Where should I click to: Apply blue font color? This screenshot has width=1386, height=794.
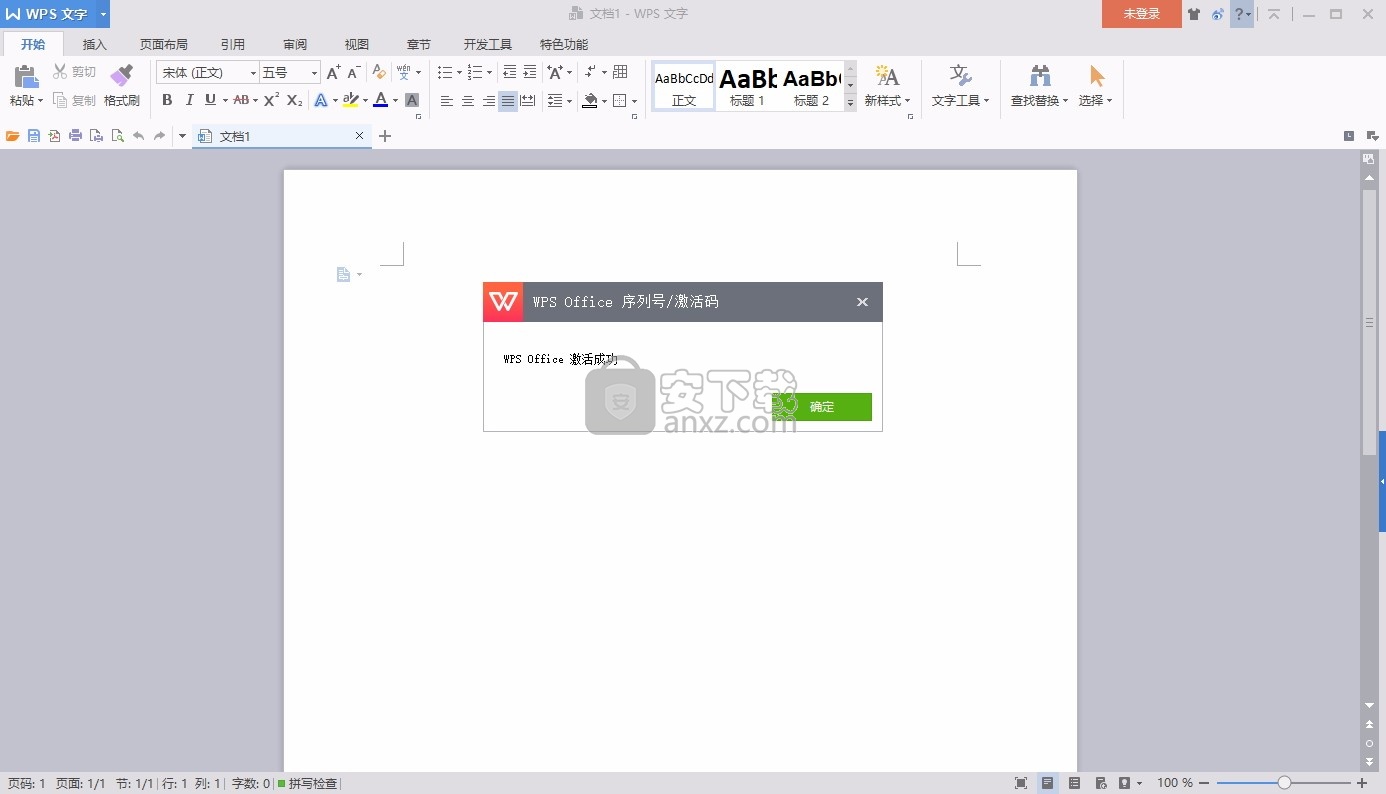(380, 100)
